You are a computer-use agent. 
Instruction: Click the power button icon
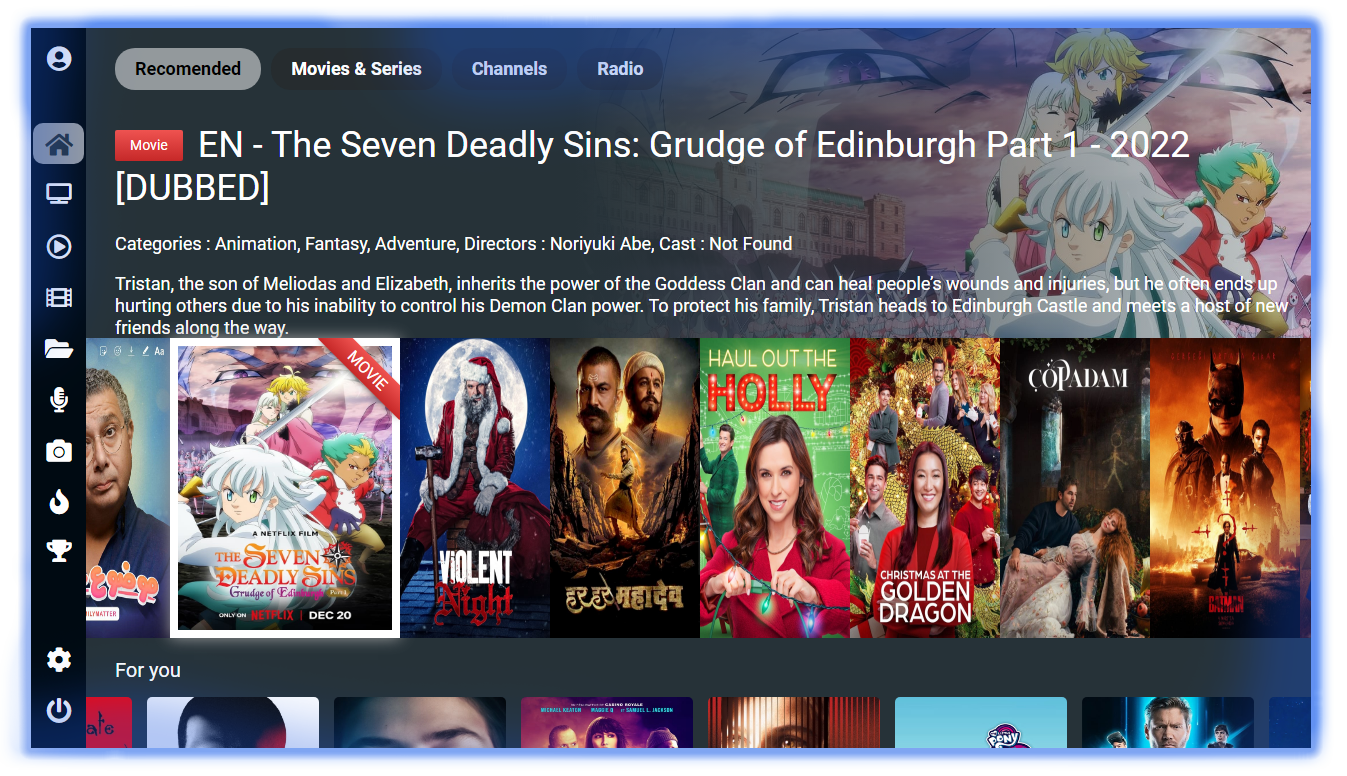pyautogui.click(x=59, y=711)
